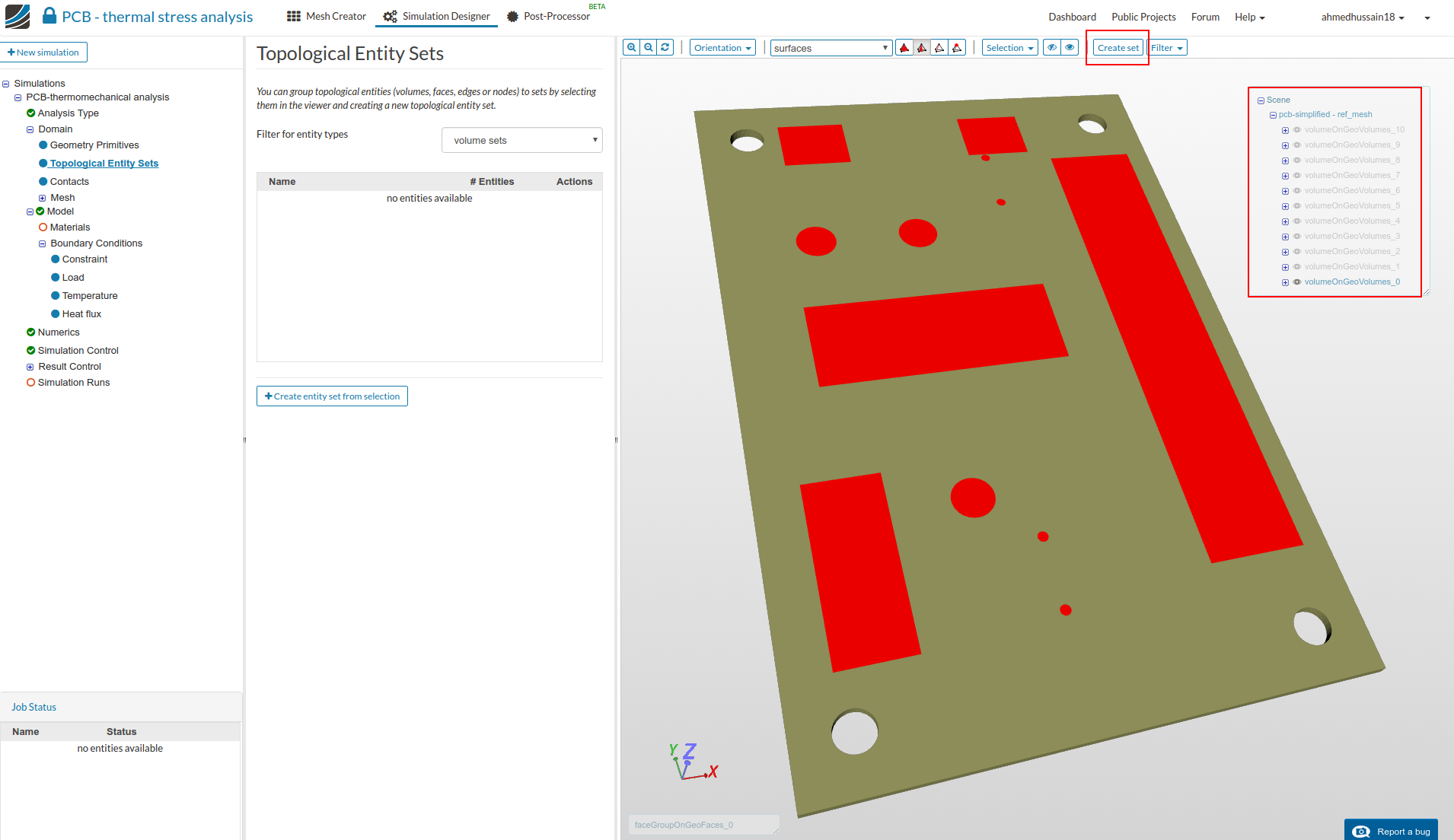Click the Simulation Control green check icon
This screenshot has width=1454, height=840.
pyautogui.click(x=30, y=351)
